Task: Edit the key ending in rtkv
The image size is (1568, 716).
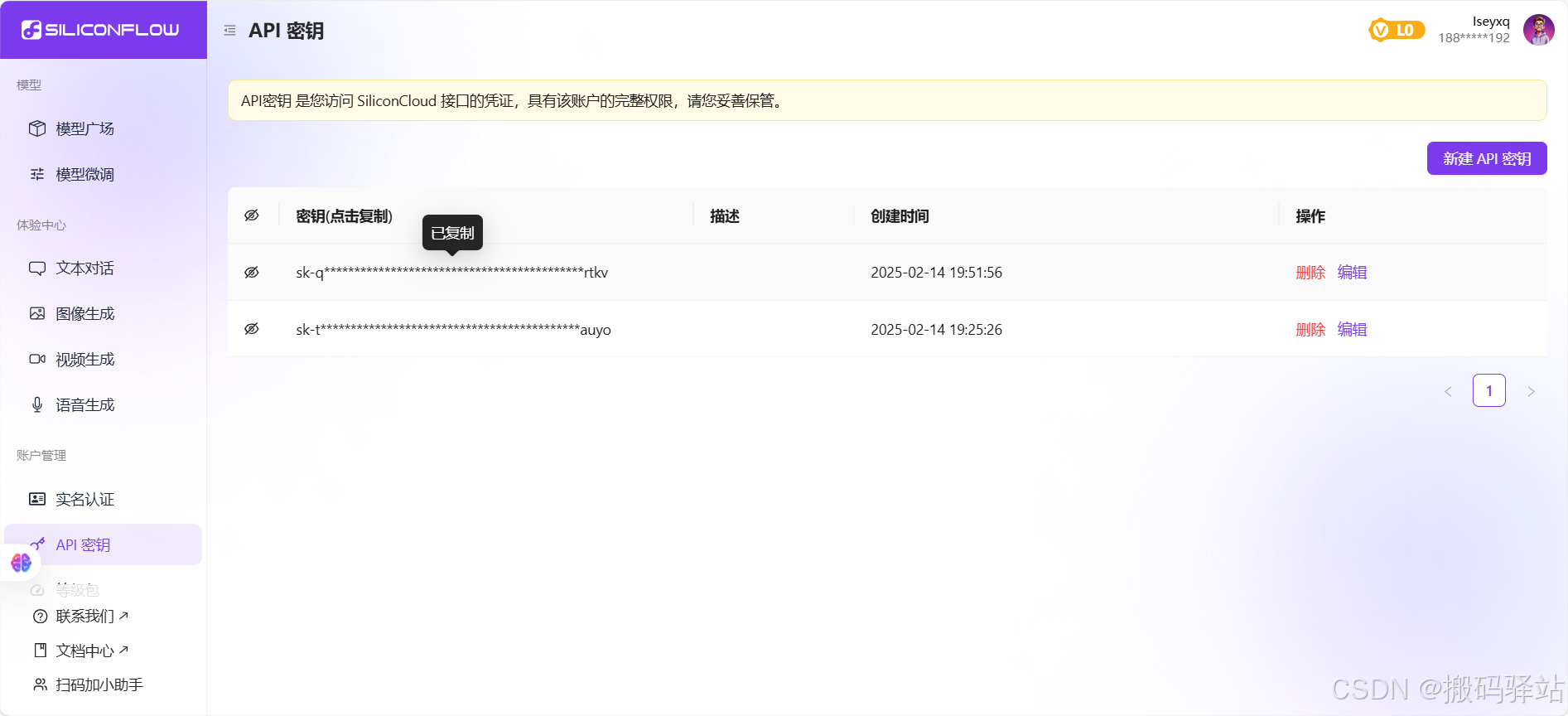Action: click(x=1352, y=273)
